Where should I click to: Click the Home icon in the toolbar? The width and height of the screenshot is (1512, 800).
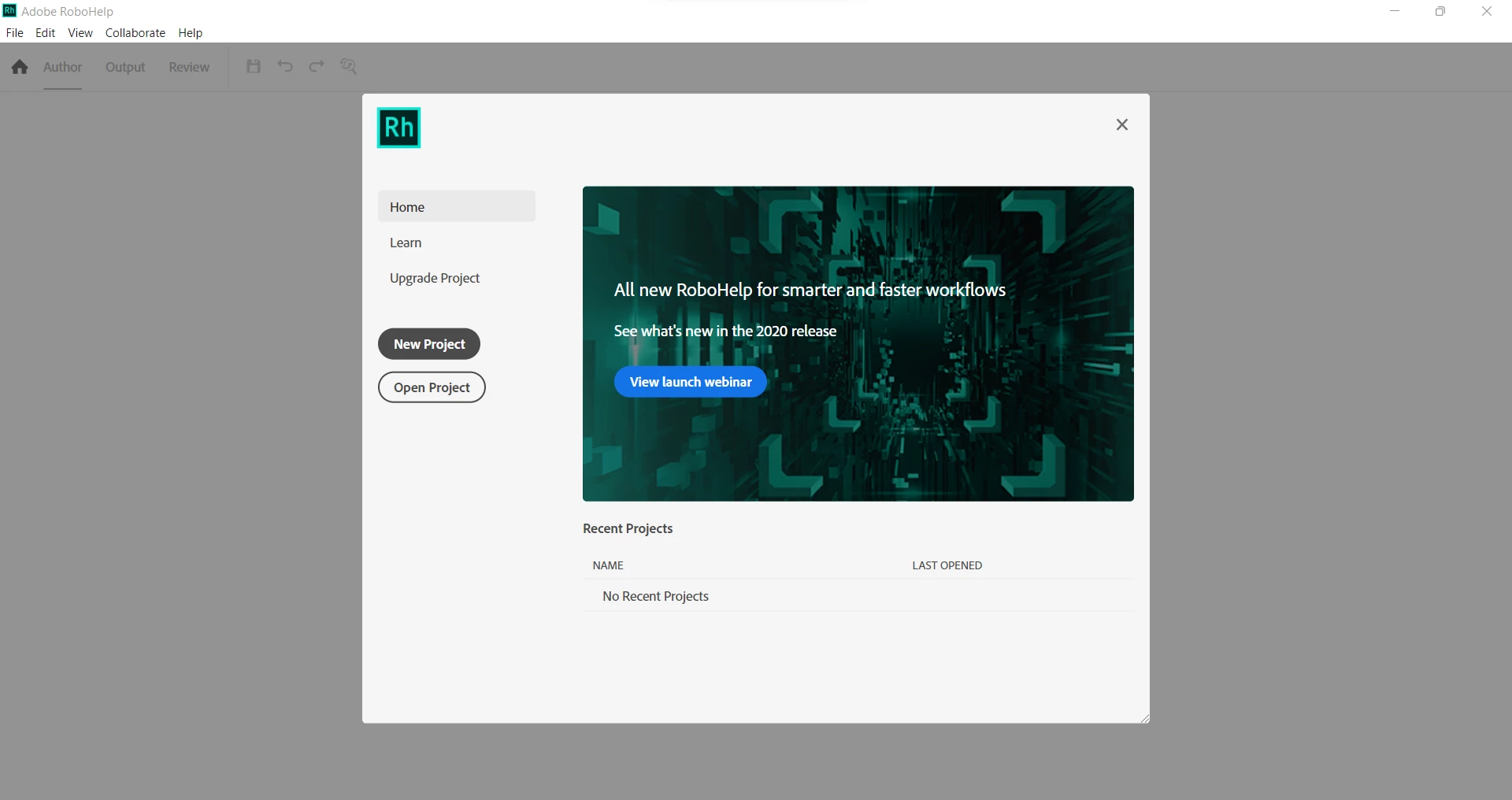pos(20,67)
